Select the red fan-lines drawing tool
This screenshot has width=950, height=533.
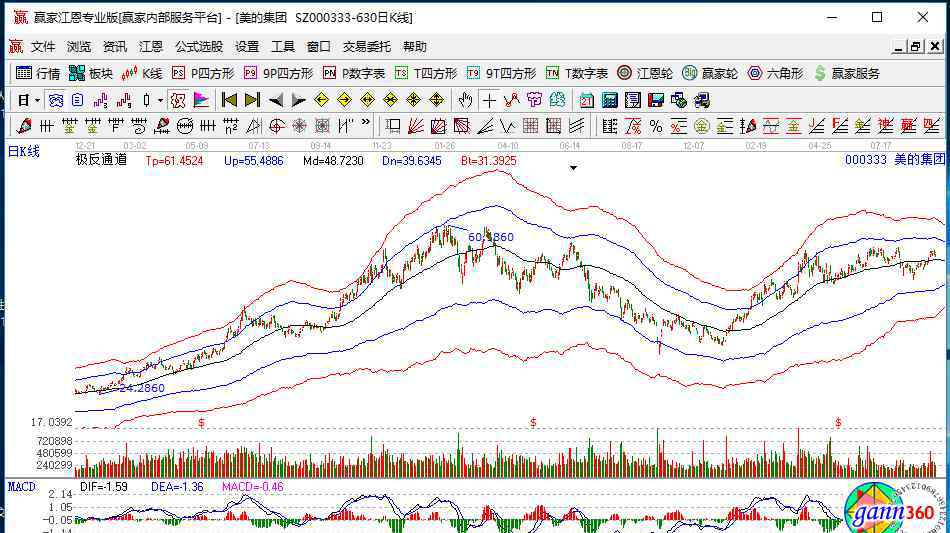pos(416,126)
